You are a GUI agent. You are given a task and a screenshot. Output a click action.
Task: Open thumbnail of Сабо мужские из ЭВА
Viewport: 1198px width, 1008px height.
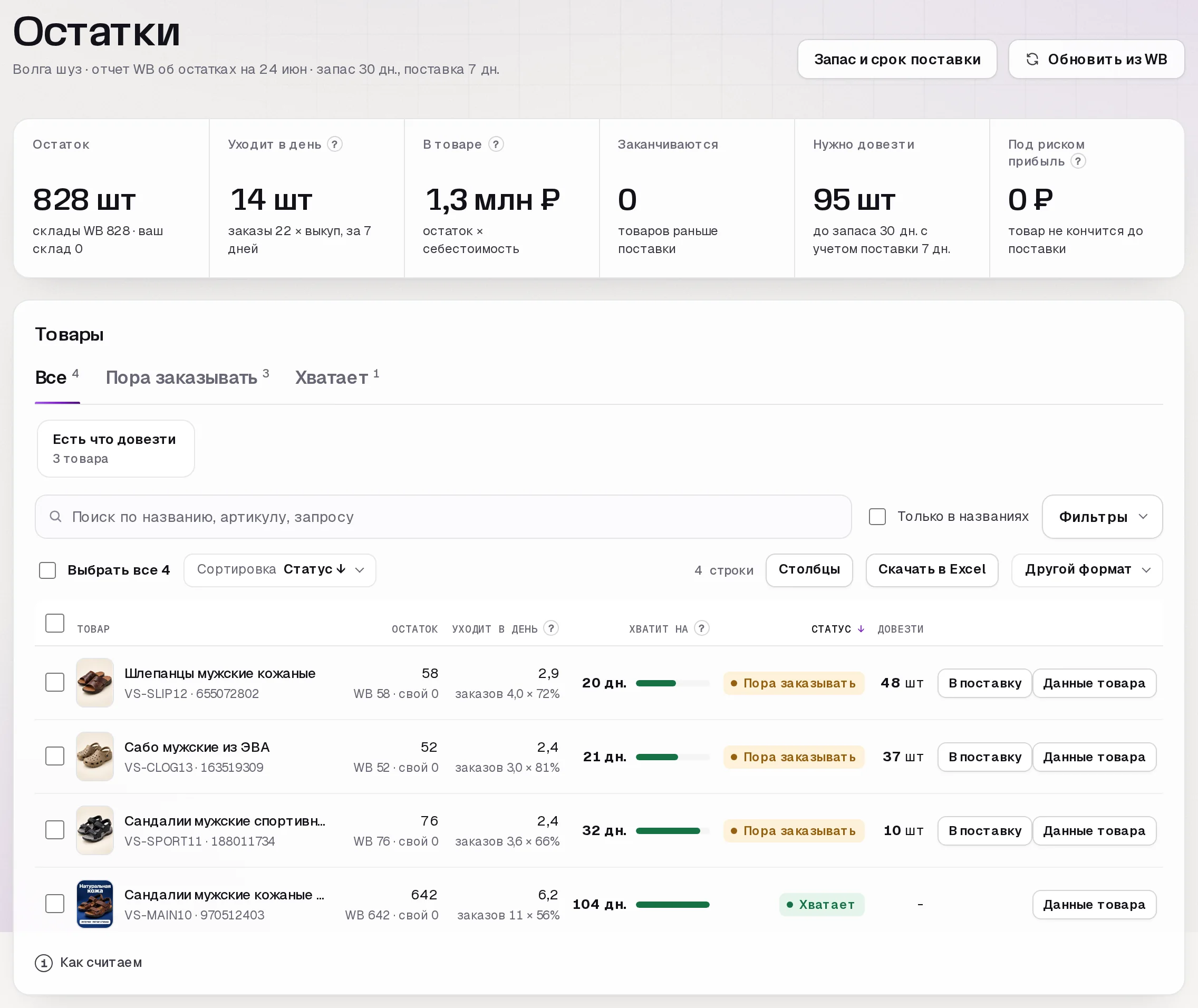95,757
